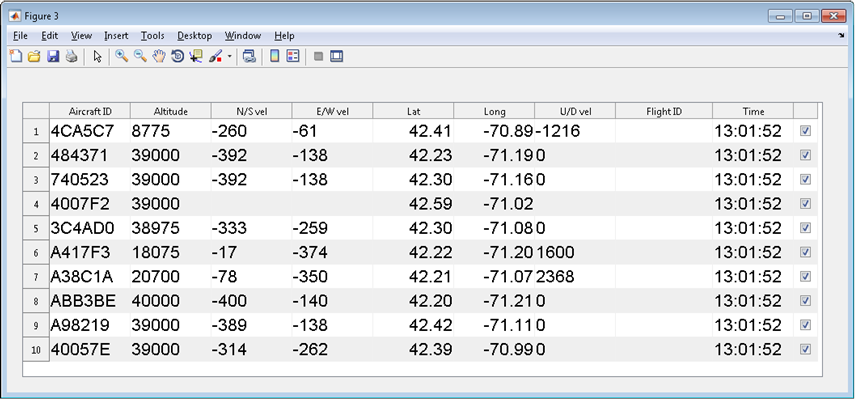Open the Help menu
Viewport: 855px width, 399px height.
[284, 36]
